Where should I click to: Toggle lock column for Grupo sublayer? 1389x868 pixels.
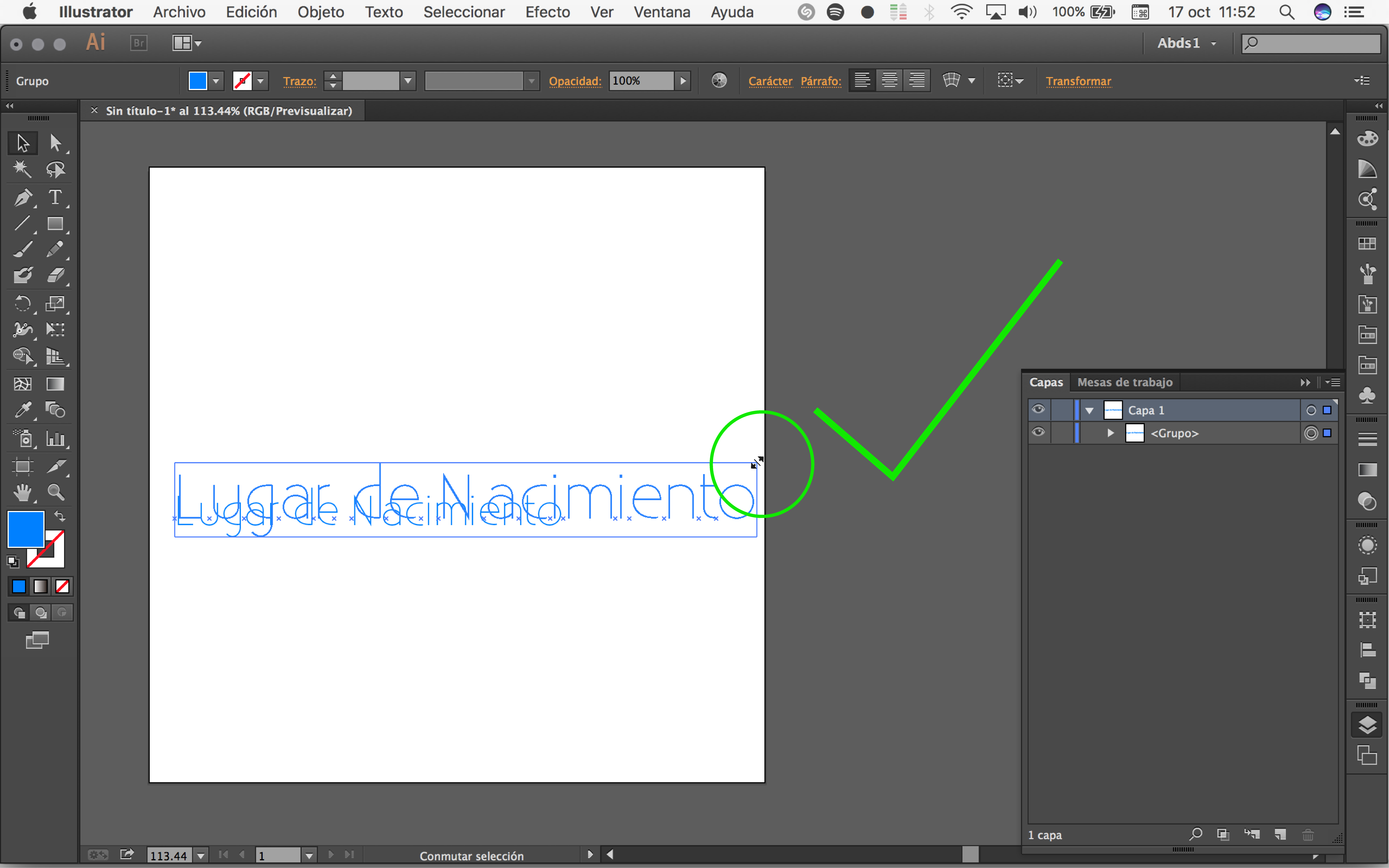tap(1062, 433)
